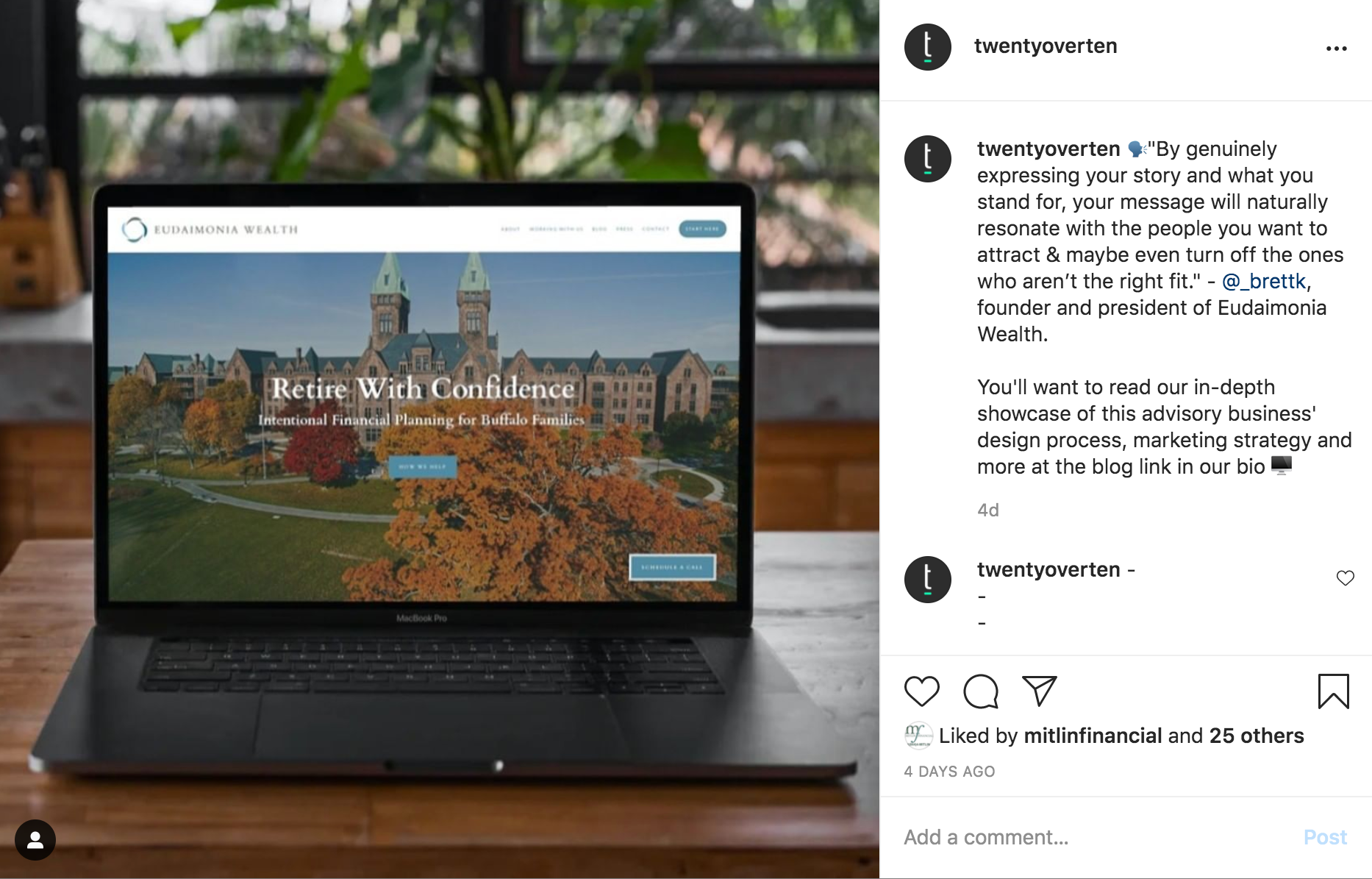Open the @_brettk profile mention
Viewport: 1372px width, 879px height.
(1263, 281)
